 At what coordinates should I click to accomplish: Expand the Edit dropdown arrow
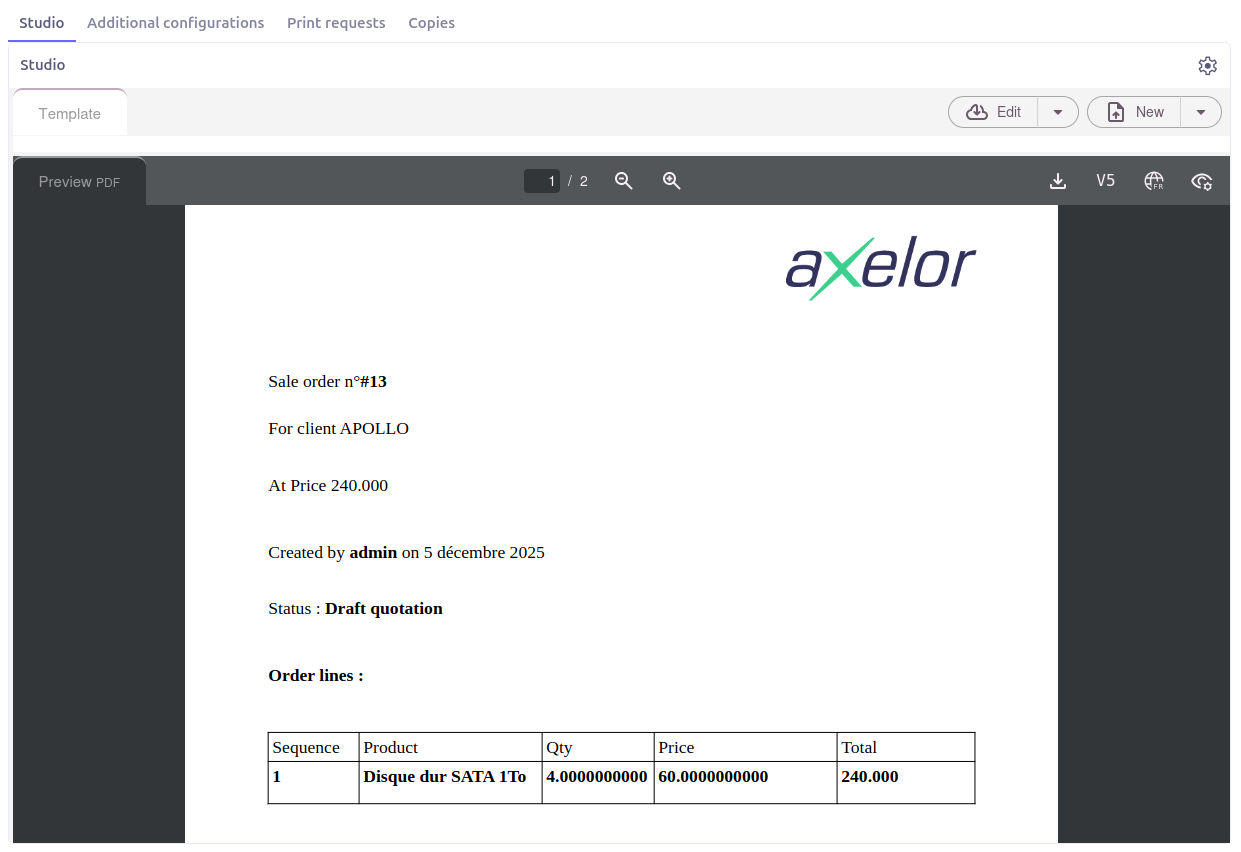pyautogui.click(x=1058, y=112)
